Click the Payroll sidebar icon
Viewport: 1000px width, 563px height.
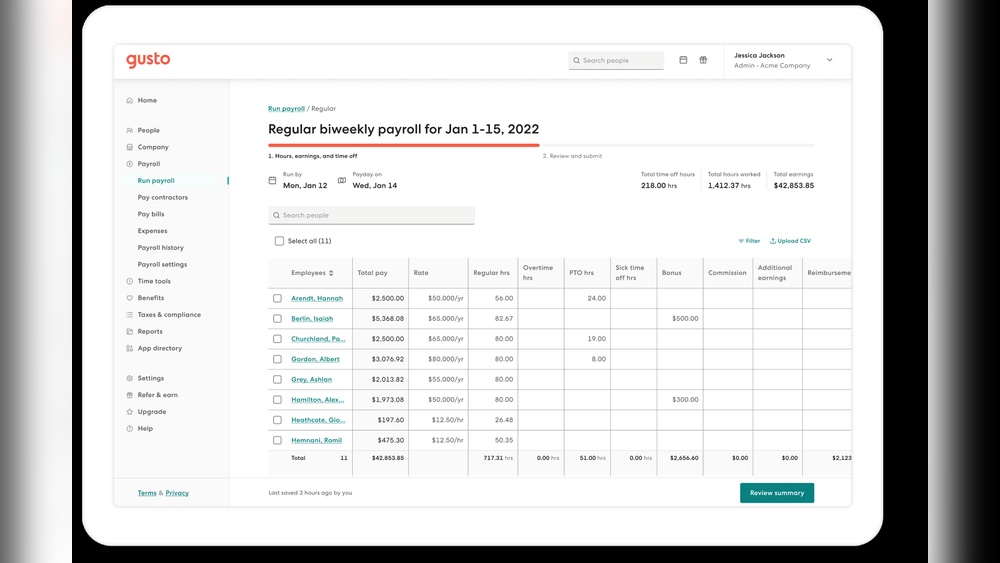[129, 164]
